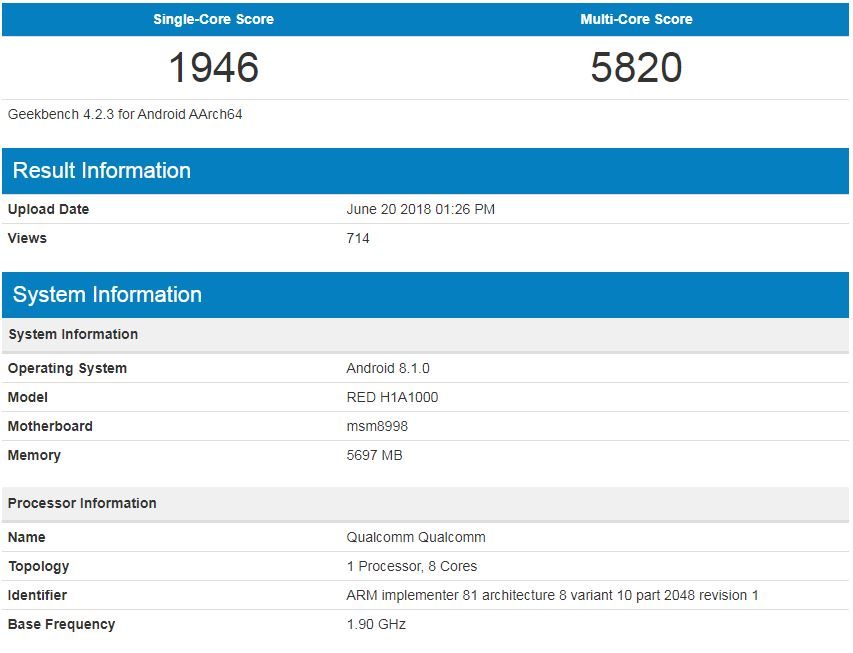Screen dimensions: 853x653
Task: Click the 5697 MB memory value
Action: 374,455
